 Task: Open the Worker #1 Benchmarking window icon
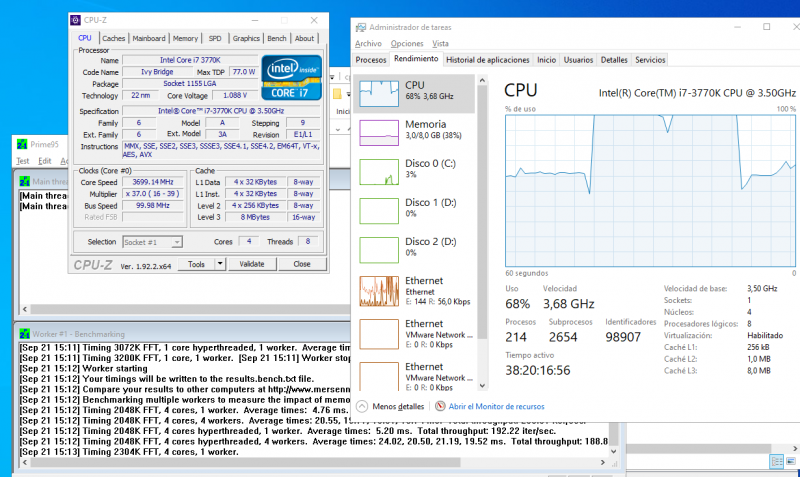pos(24,334)
